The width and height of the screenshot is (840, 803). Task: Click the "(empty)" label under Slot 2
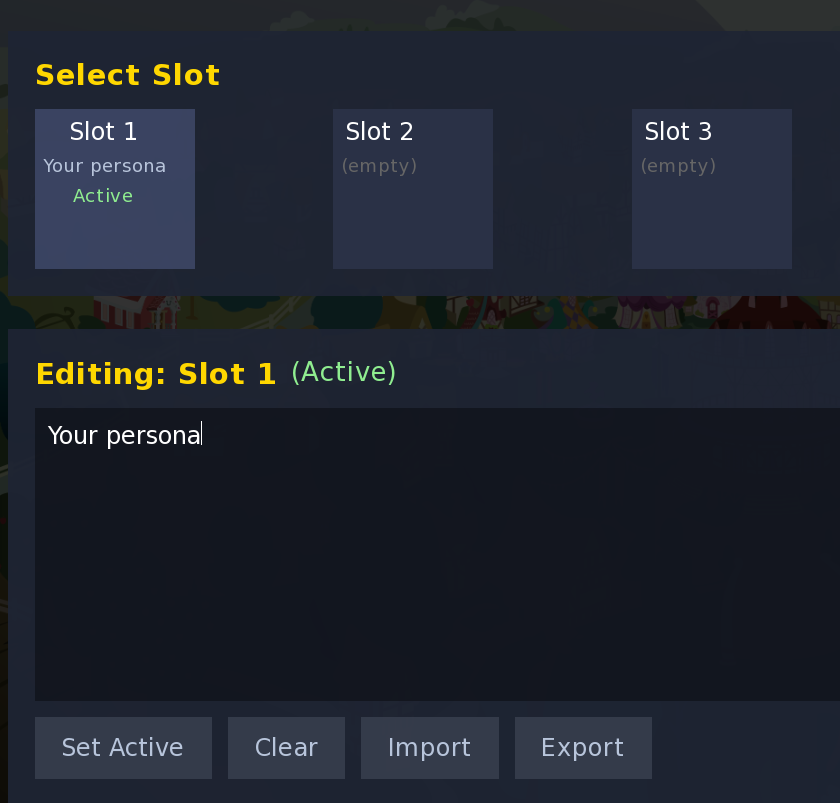tap(379, 166)
